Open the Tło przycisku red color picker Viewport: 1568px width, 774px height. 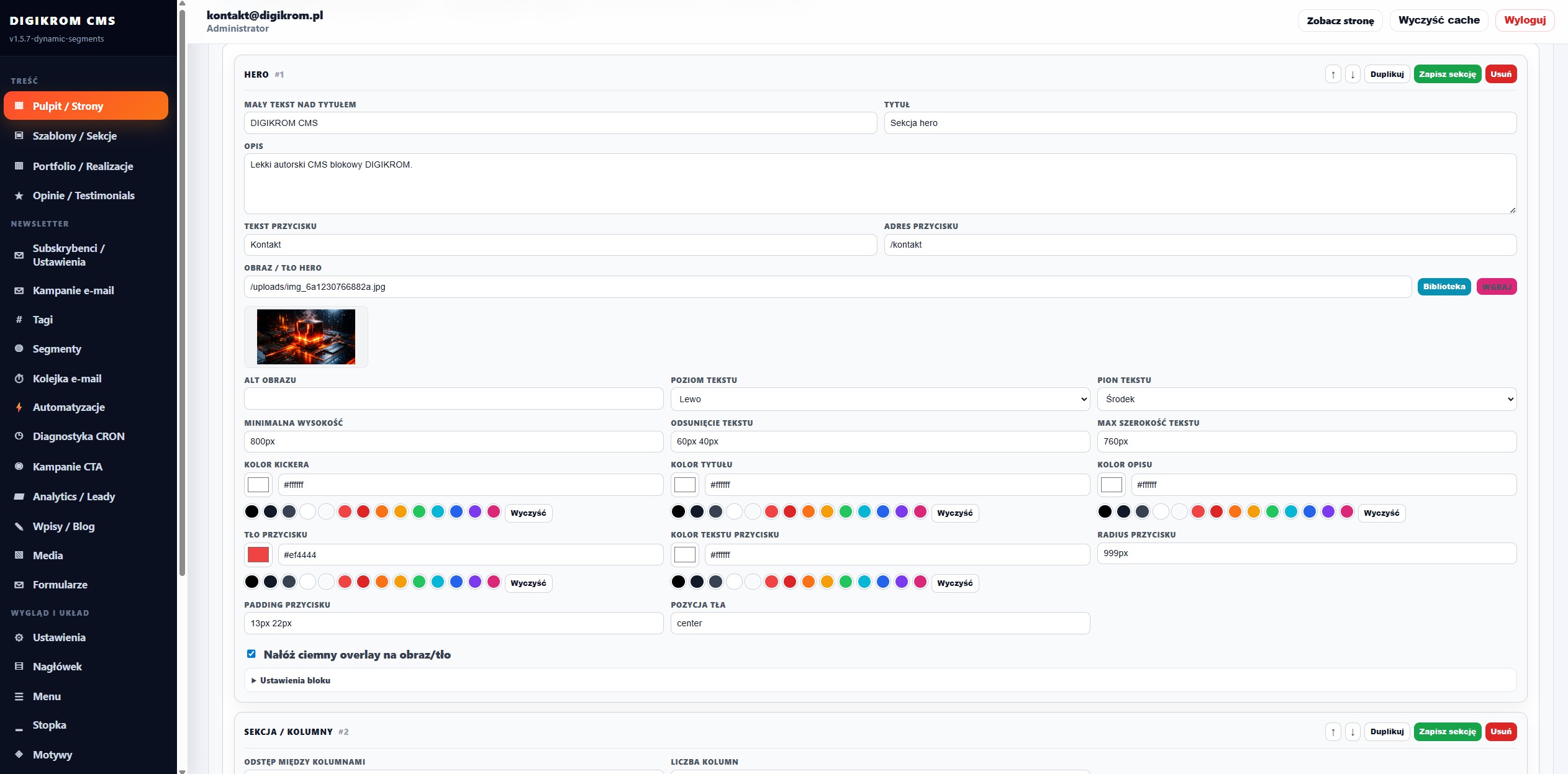pyautogui.click(x=258, y=555)
